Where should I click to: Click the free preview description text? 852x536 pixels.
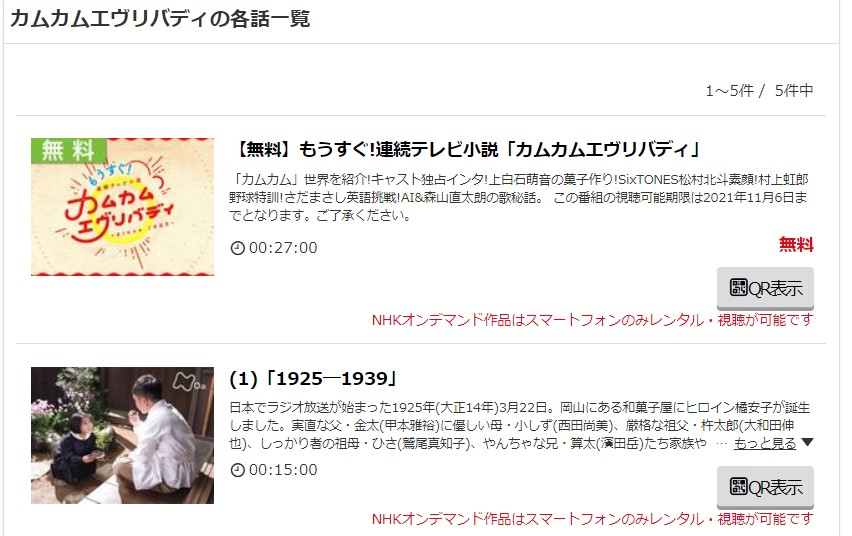click(519, 197)
